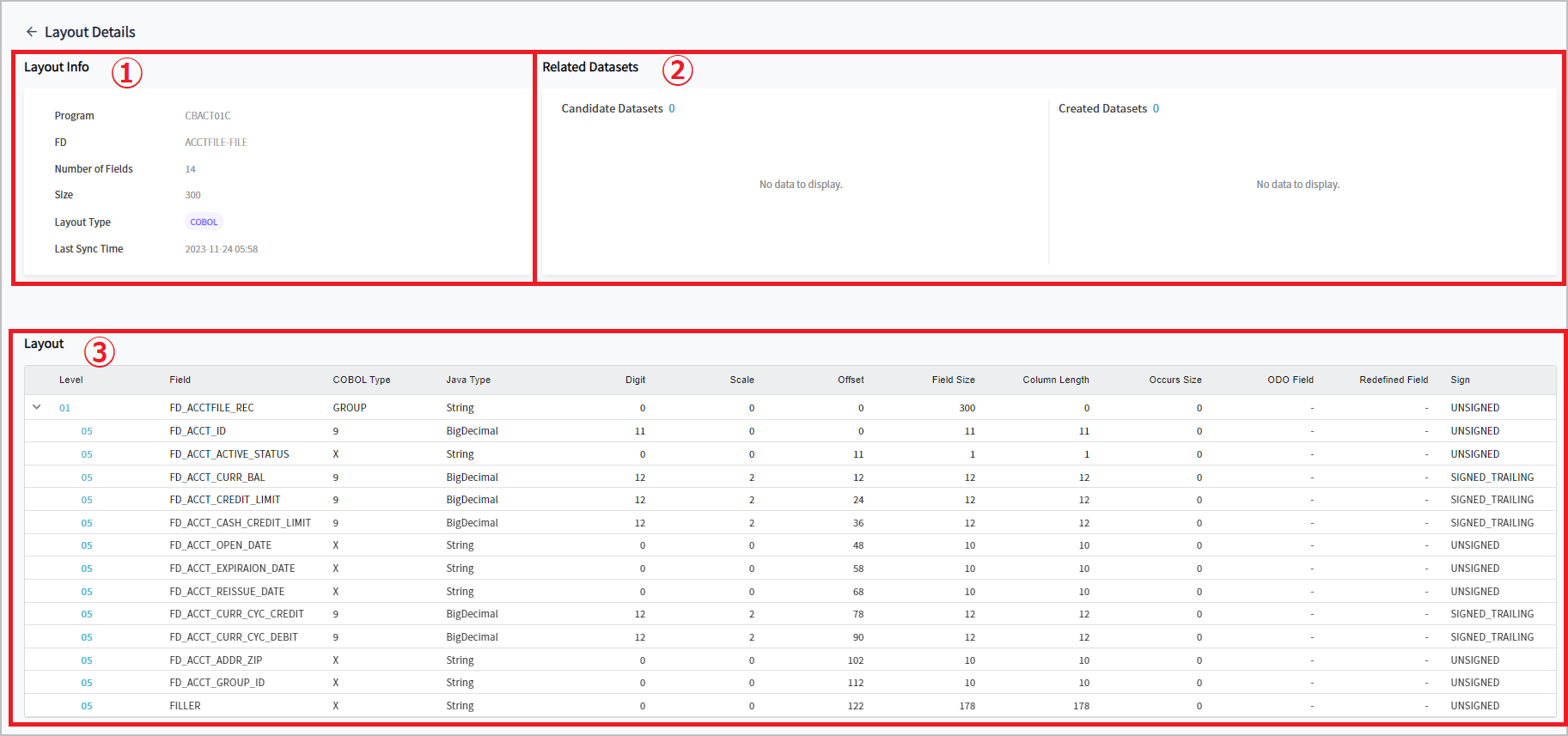Click the Occurs Size column header
The image size is (1568, 736).
(1175, 380)
